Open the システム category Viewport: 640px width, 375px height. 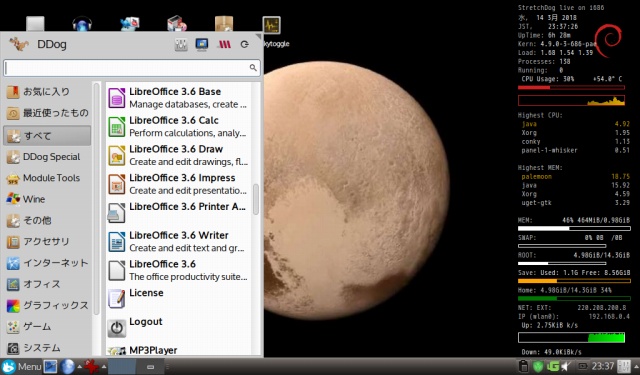pos(47,348)
